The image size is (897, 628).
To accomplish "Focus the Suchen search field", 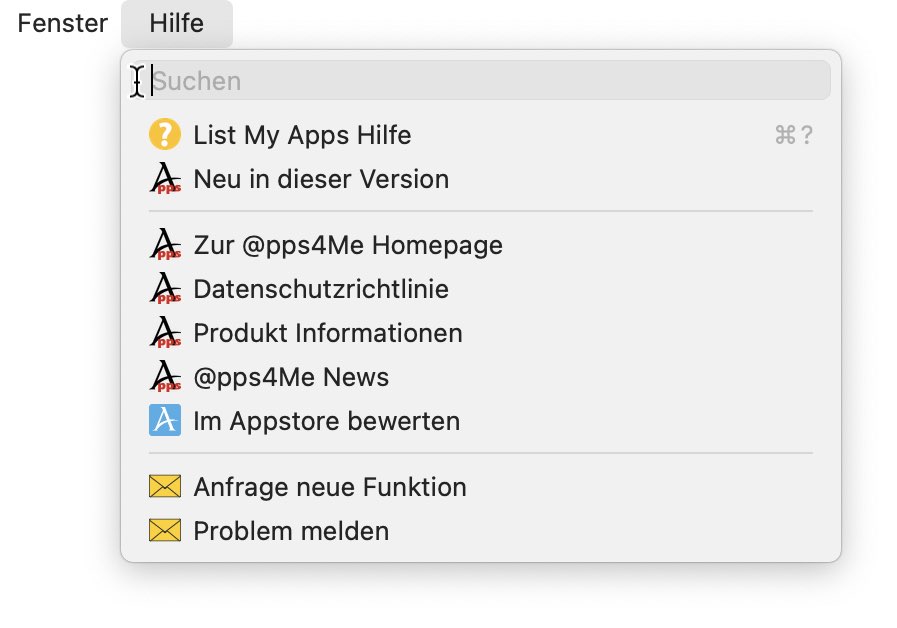I will [x=481, y=81].
